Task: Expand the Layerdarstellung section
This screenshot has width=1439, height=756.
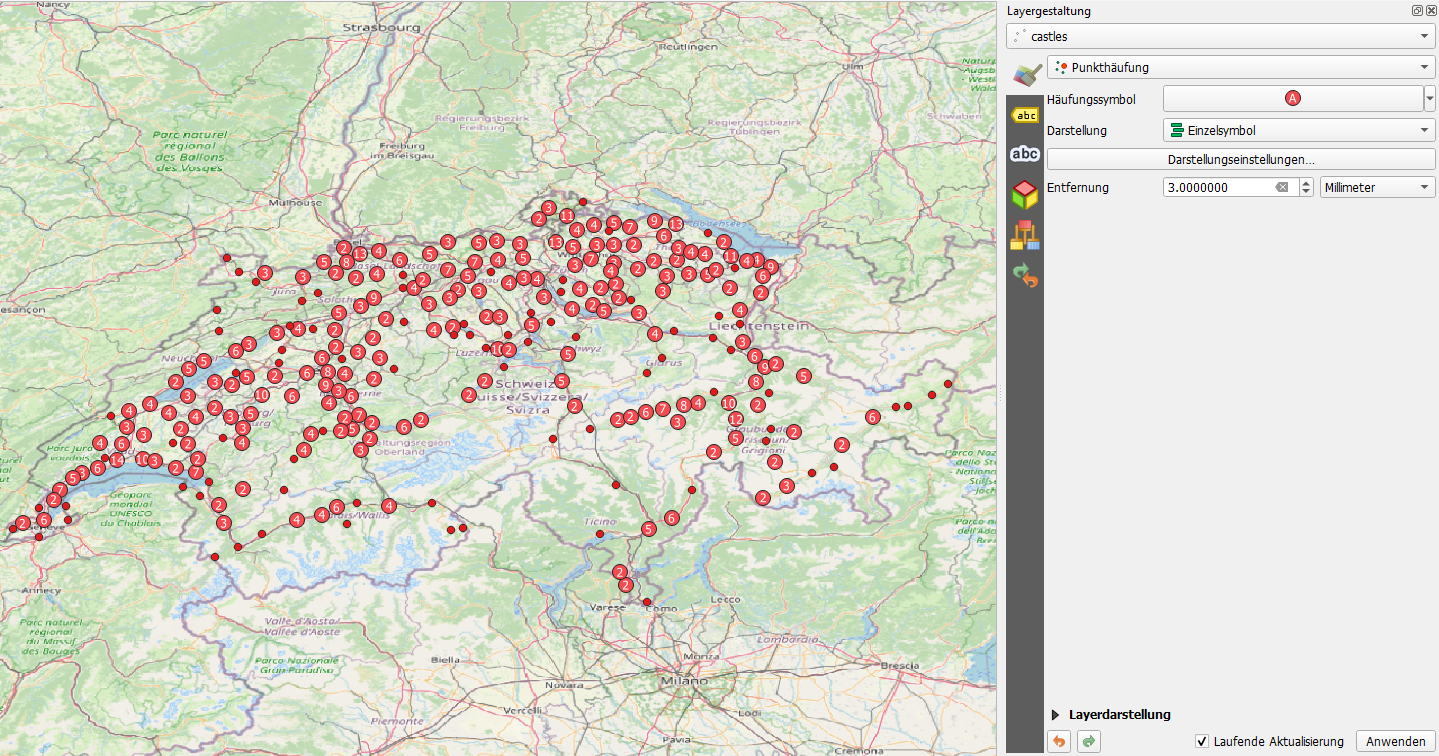Action: click(x=1055, y=715)
